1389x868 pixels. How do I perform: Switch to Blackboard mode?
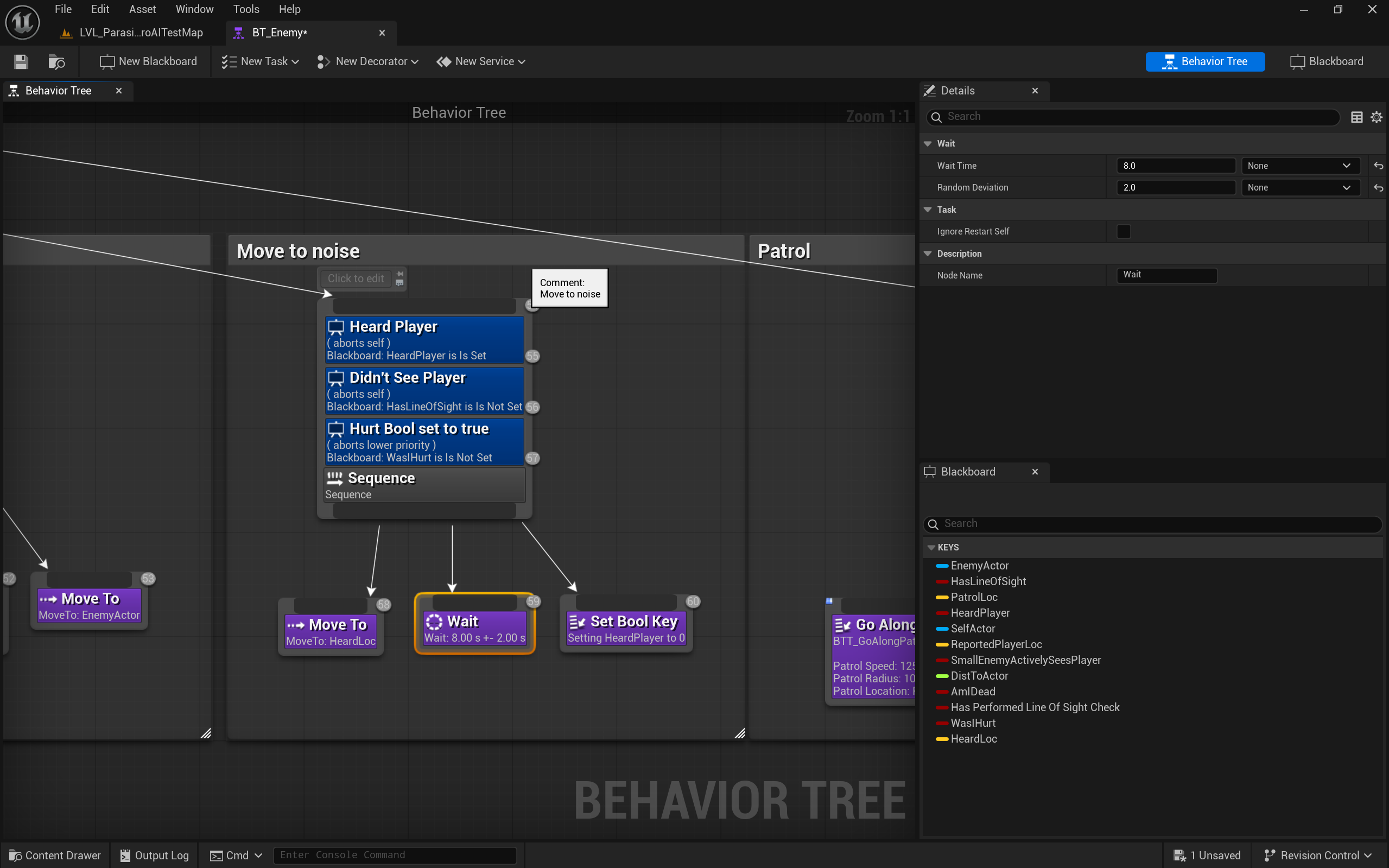coord(1327,61)
